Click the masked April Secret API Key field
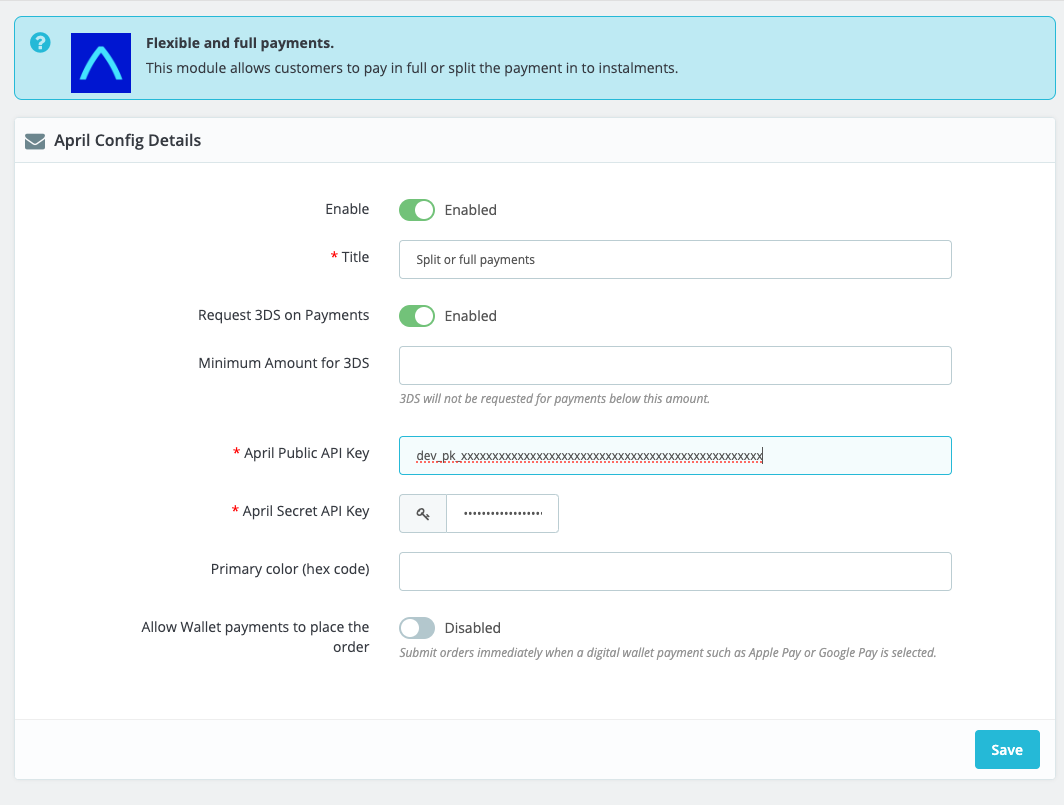1064x805 pixels. click(x=502, y=512)
